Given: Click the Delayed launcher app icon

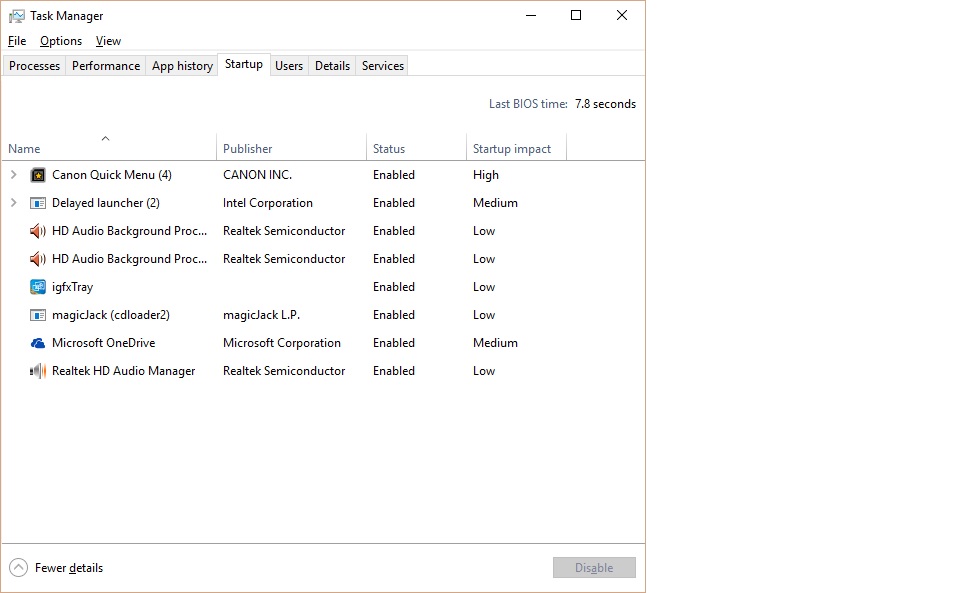Looking at the screenshot, I should tap(38, 203).
